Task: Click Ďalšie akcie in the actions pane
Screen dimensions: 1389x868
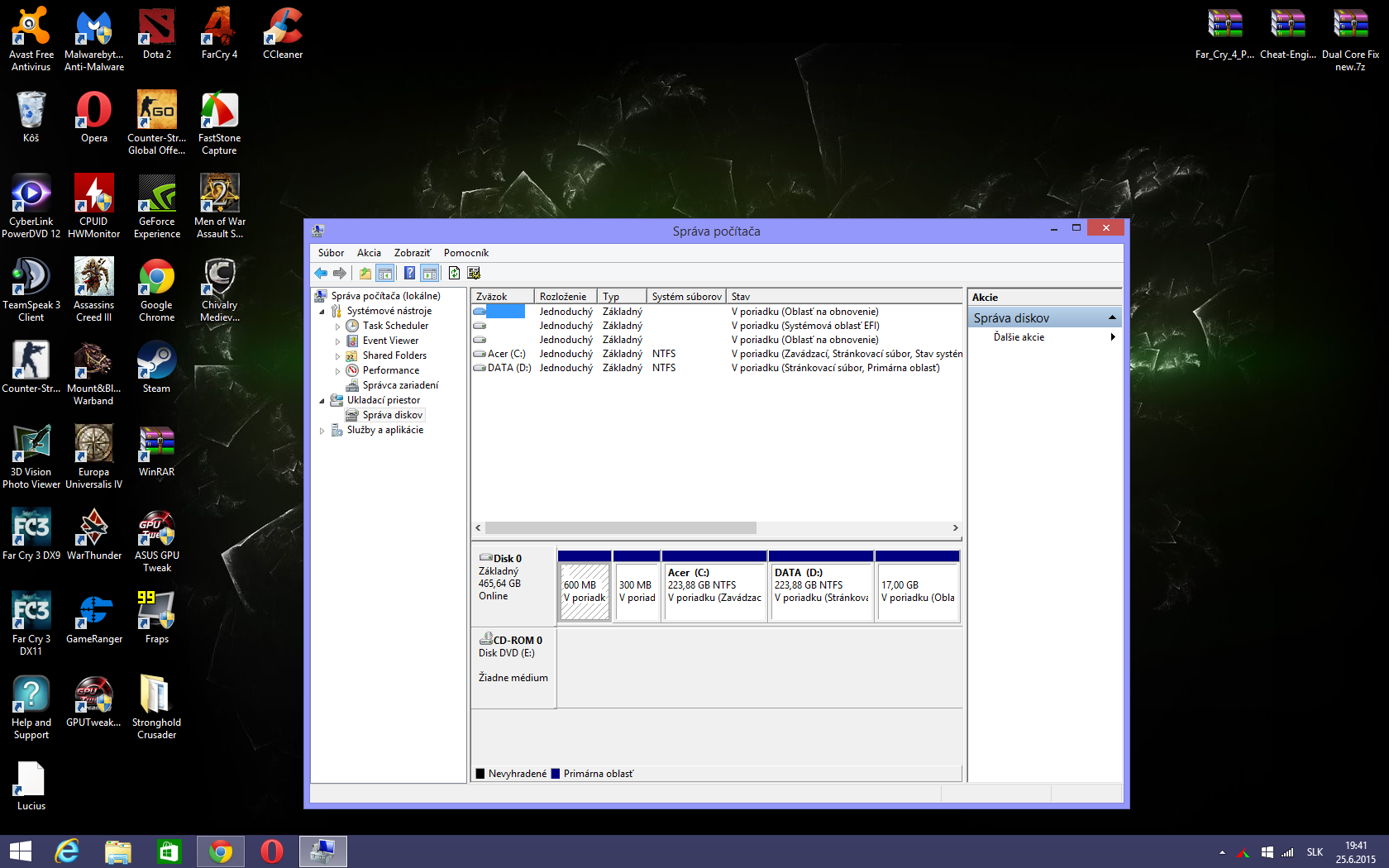Action: click(1019, 337)
